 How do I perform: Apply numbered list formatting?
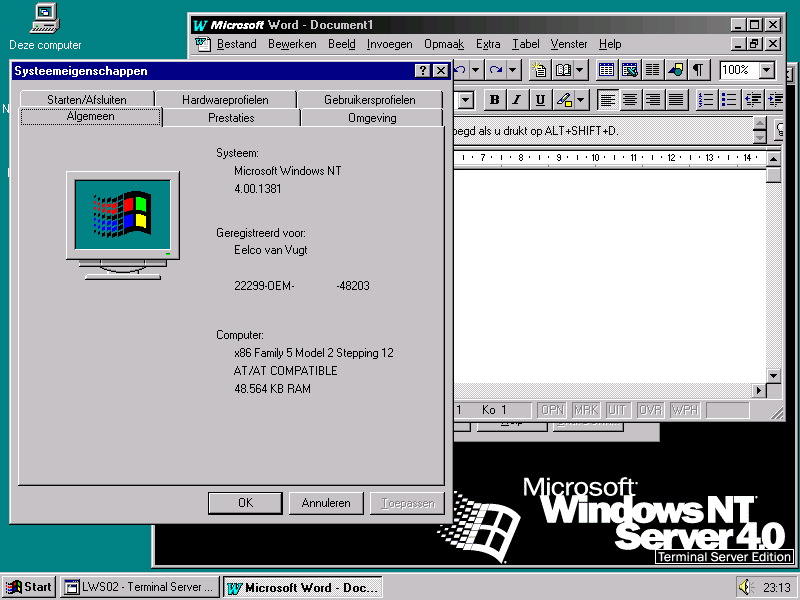(x=706, y=100)
